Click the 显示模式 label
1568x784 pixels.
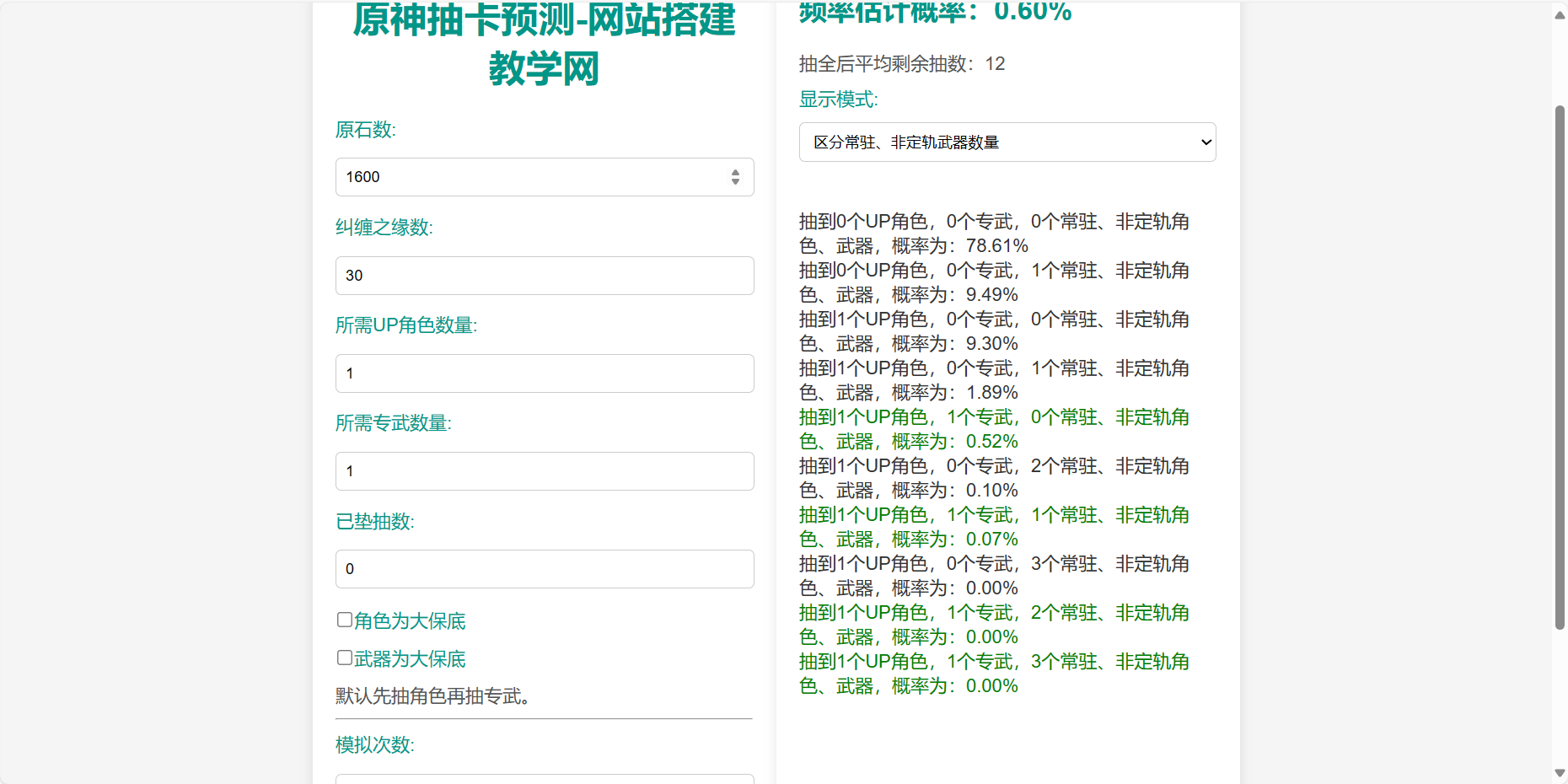tap(839, 99)
